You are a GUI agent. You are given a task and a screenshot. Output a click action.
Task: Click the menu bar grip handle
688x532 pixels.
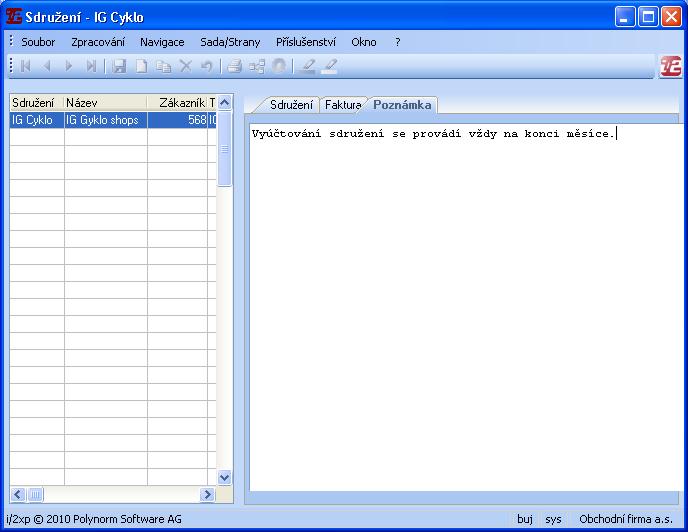tap(11, 41)
